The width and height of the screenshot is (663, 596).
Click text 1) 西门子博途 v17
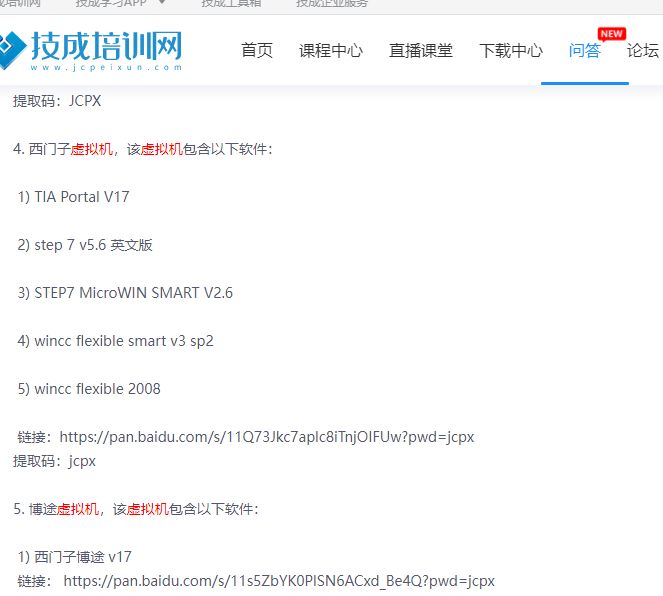75,557
